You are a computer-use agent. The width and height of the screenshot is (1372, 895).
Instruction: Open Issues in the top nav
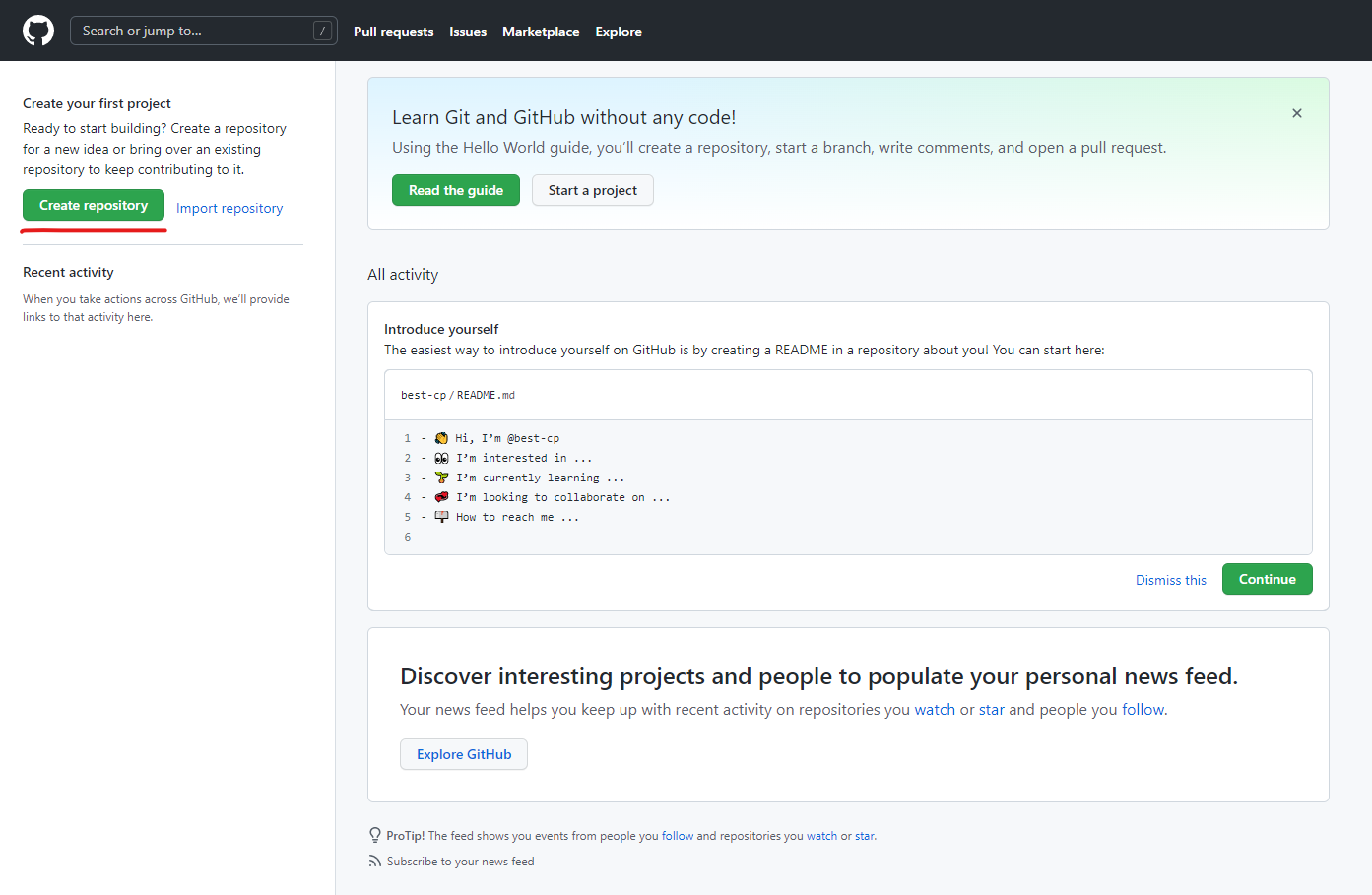[468, 32]
